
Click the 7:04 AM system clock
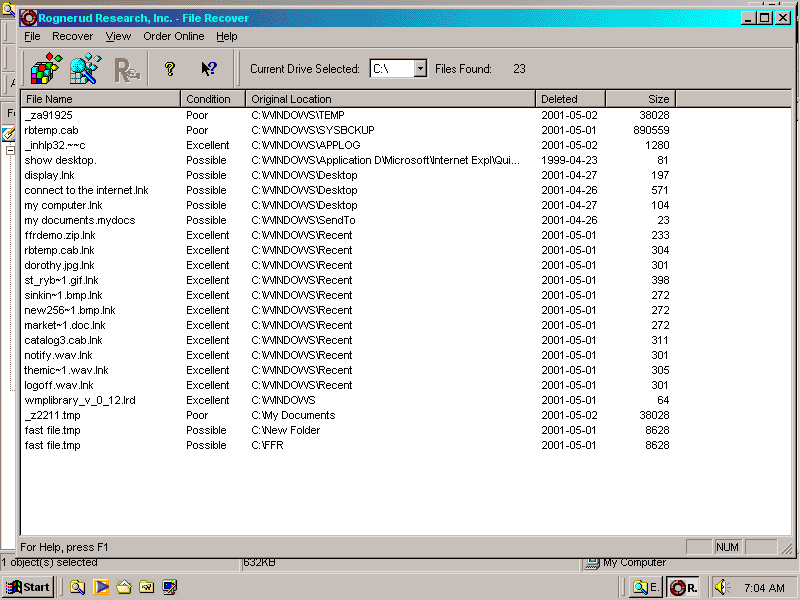(x=764, y=588)
